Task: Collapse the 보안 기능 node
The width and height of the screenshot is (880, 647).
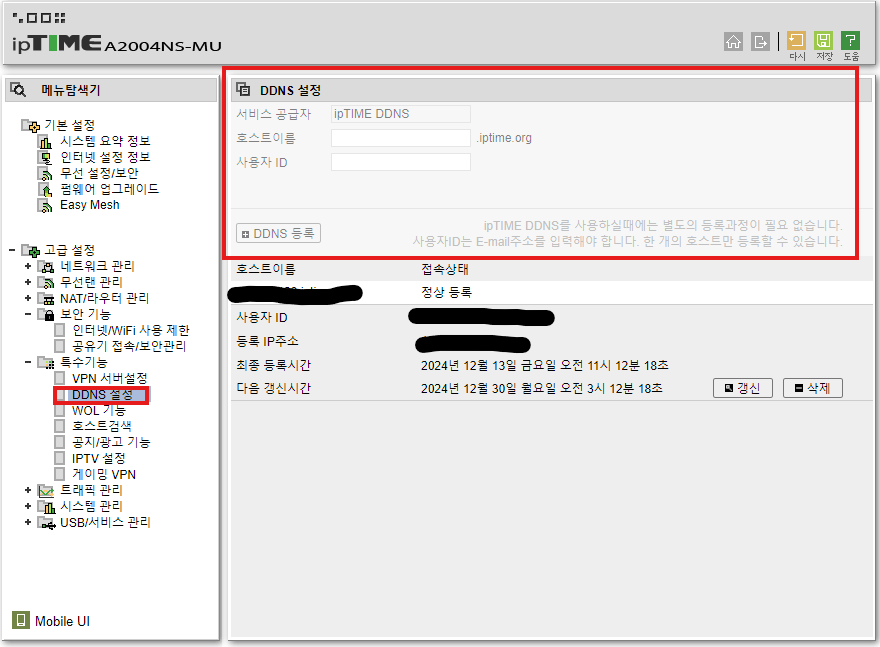Action: (28, 314)
